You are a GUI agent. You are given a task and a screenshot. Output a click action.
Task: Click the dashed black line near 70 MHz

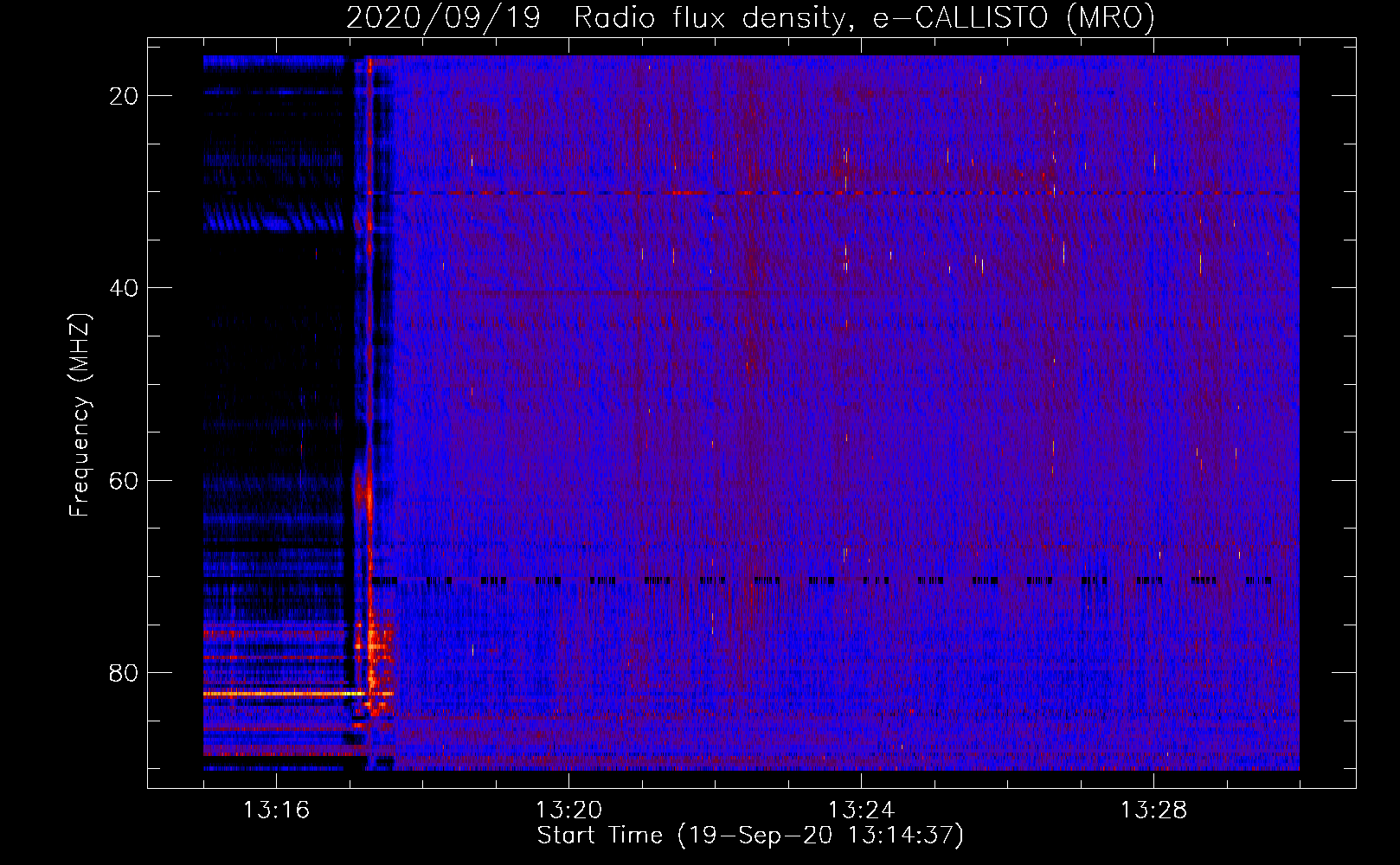coord(822,580)
